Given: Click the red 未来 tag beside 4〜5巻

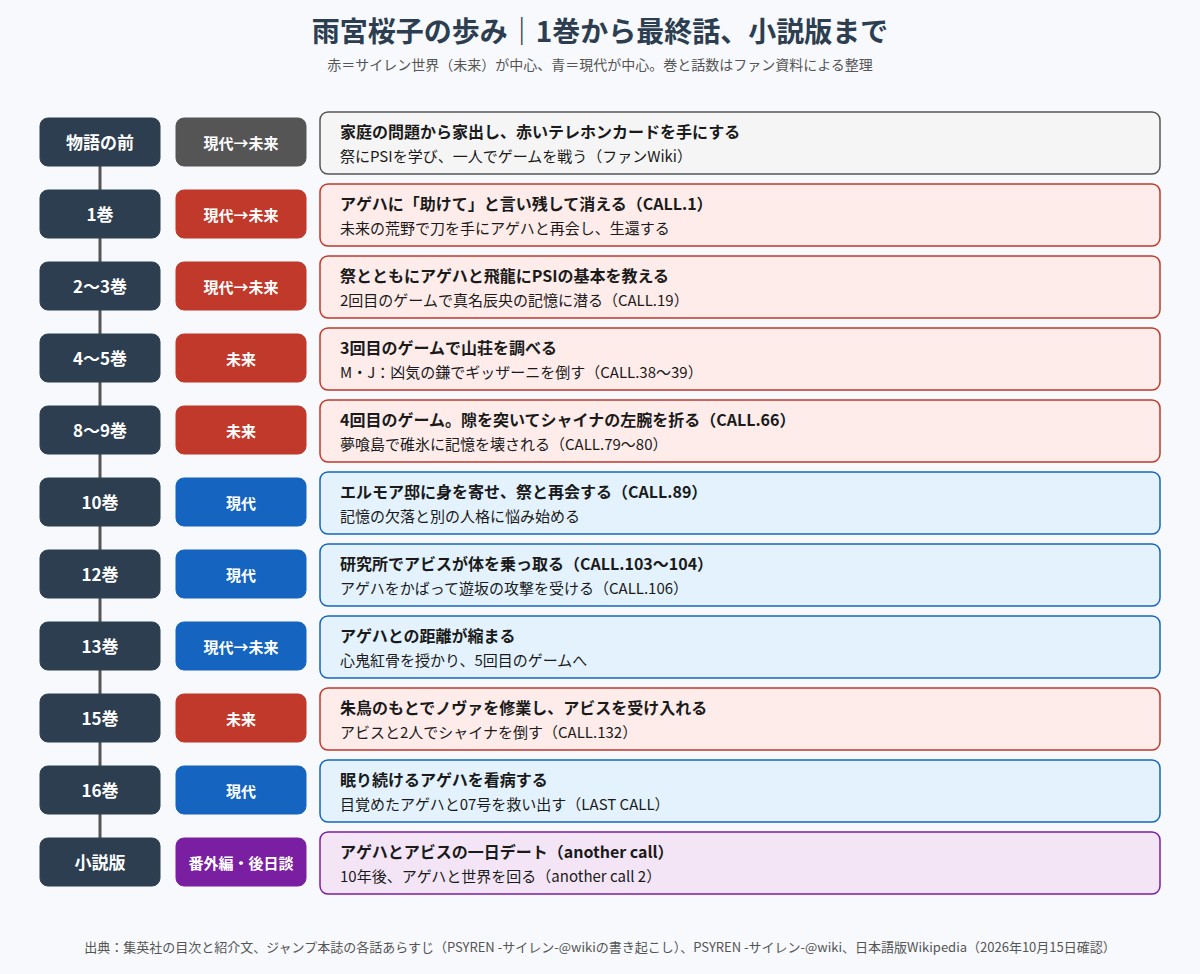Looking at the screenshot, I should pyautogui.click(x=241, y=358).
